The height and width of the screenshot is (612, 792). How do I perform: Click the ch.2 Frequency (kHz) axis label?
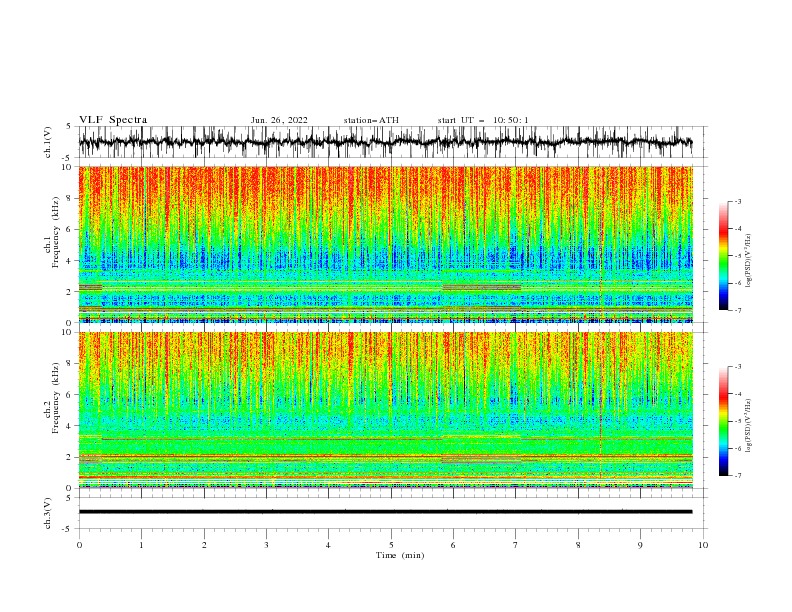(52, 398)
